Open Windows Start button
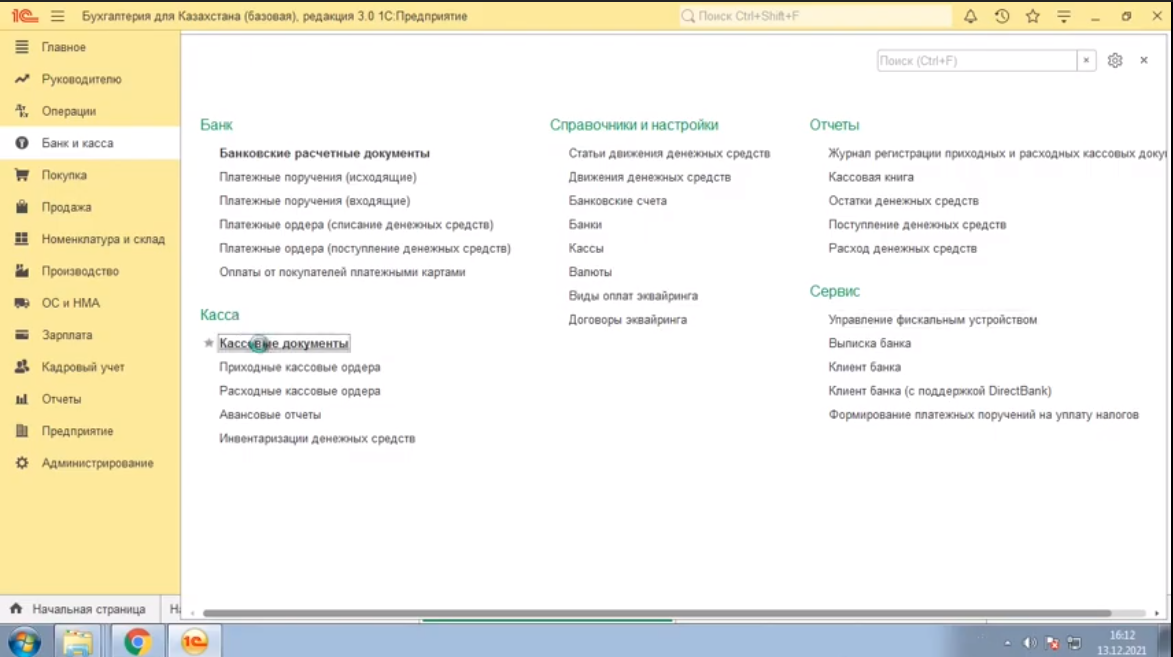 pos(25,642)
